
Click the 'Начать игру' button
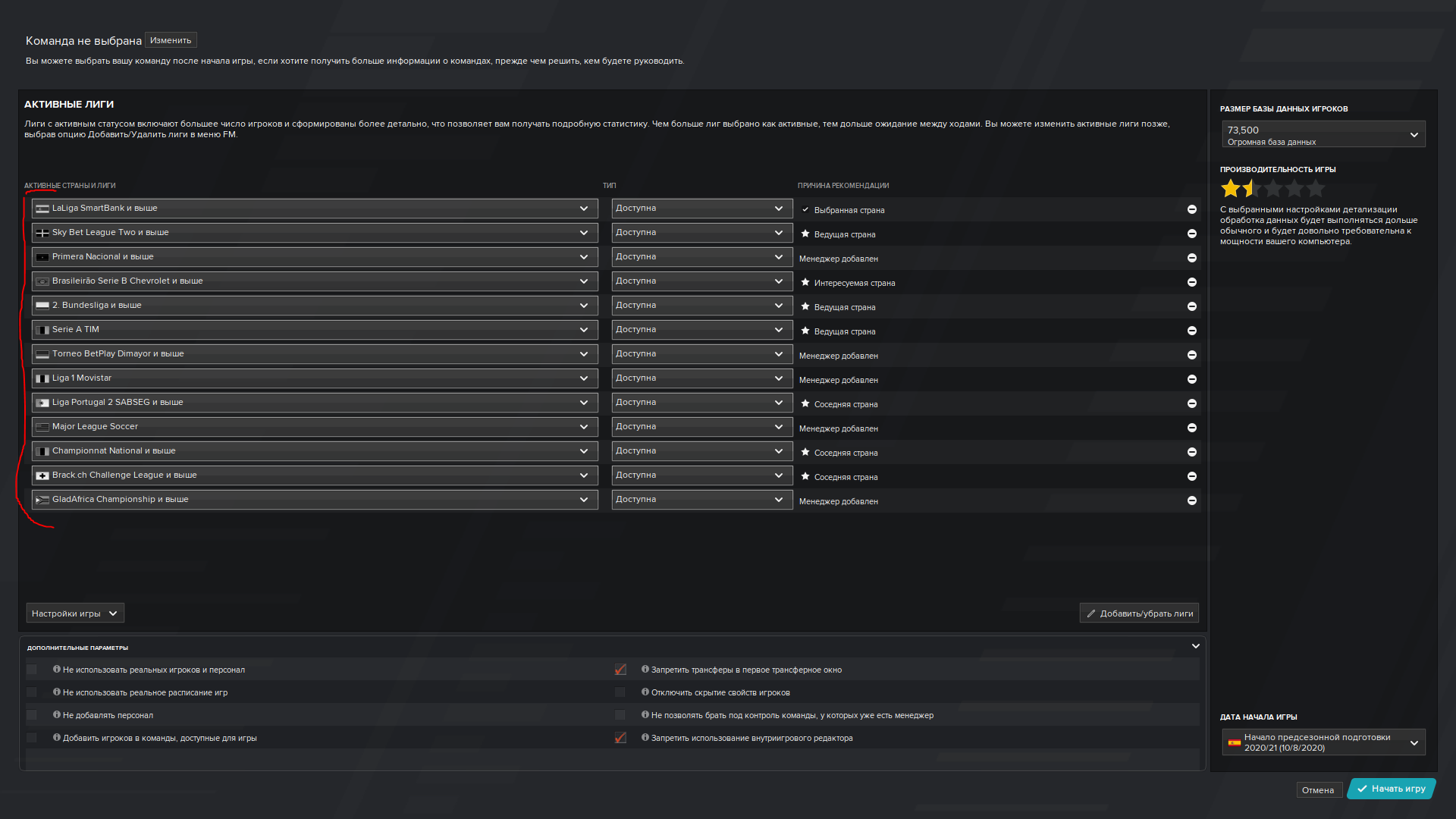click(1392, 789)
